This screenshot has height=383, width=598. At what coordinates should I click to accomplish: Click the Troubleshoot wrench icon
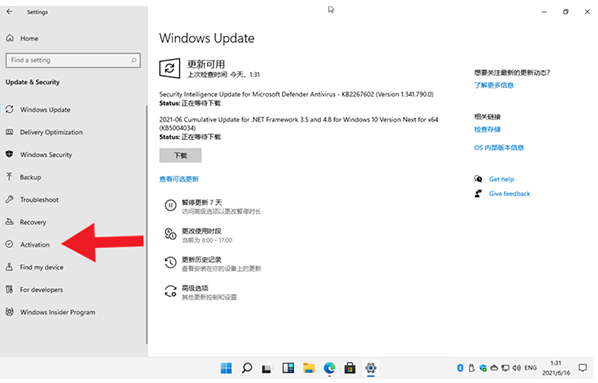coord(10,199)
